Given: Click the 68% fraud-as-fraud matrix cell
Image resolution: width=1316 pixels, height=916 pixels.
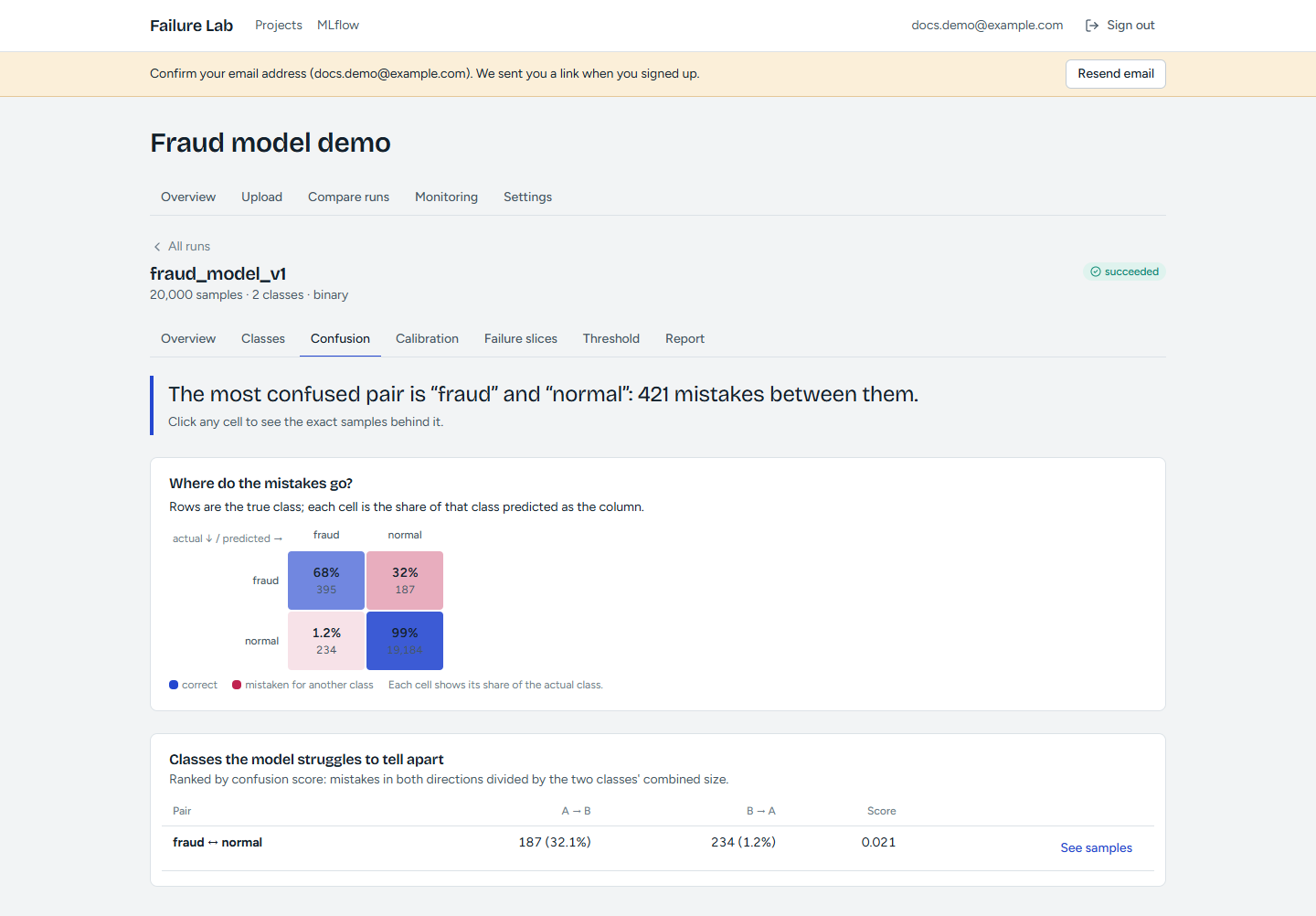Looking at the screenshot, I should [326, 580].
